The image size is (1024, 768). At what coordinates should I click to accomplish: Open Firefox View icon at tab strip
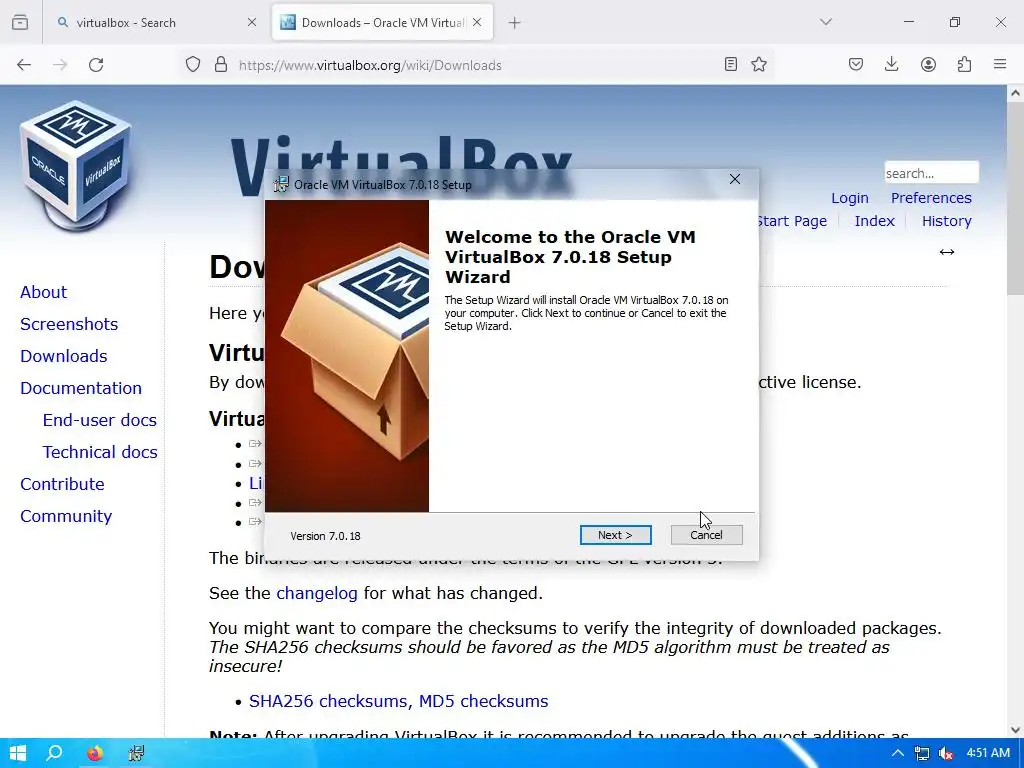[x=20, y=22]
